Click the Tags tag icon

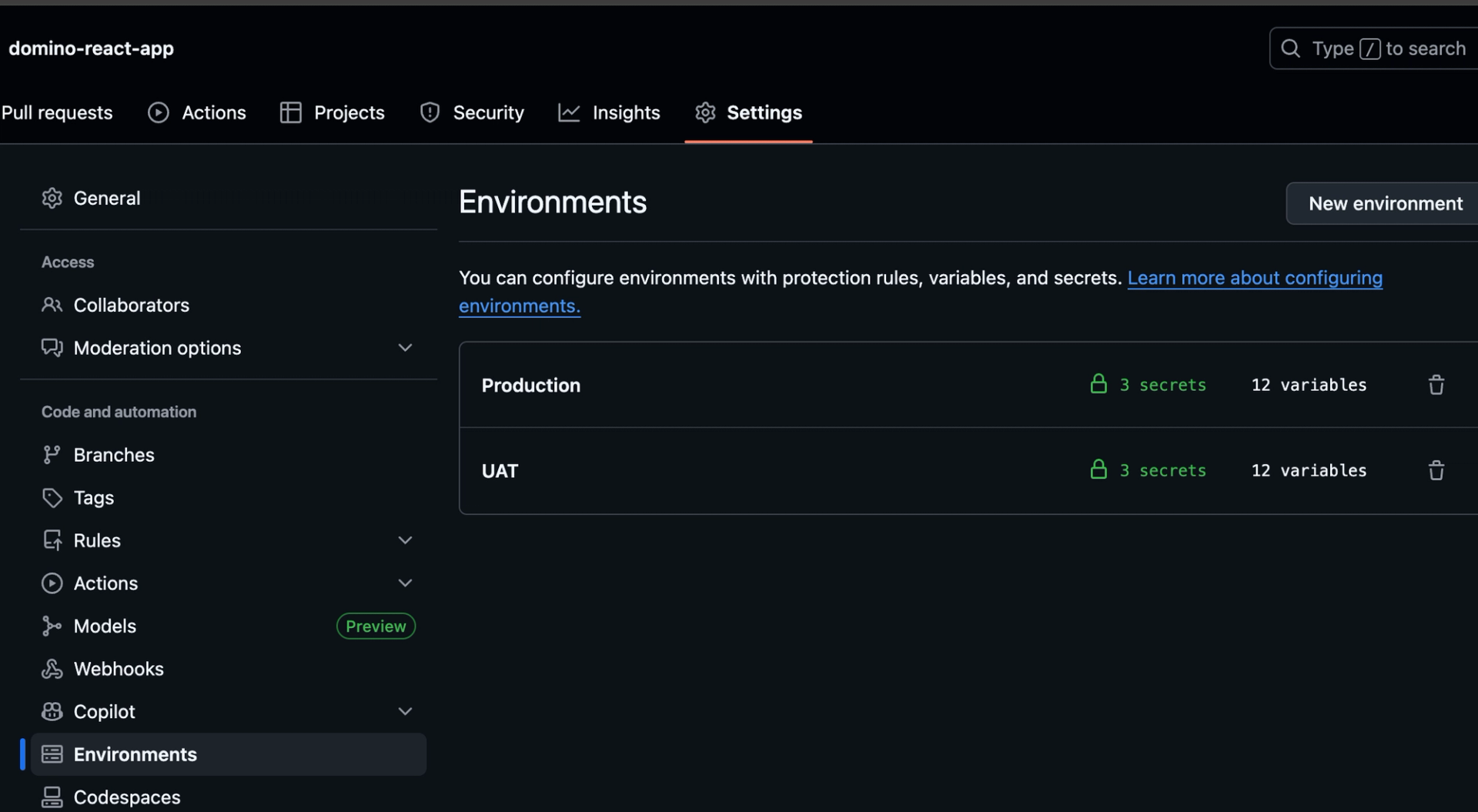52,498
